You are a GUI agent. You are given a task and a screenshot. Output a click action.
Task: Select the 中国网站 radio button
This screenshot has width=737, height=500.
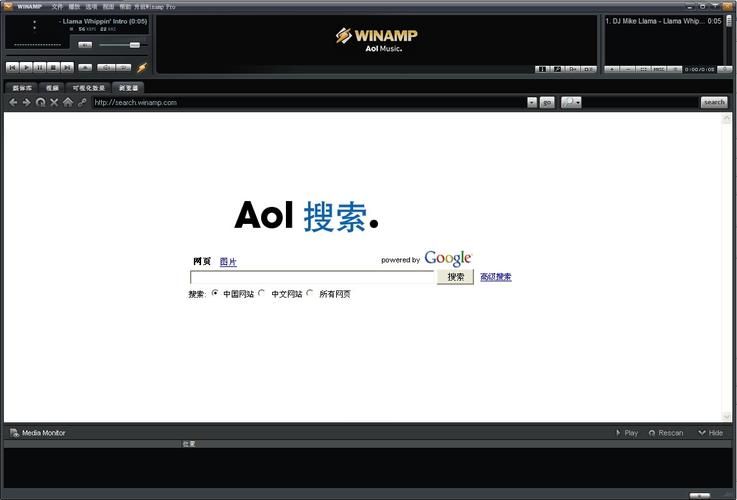(x=215, y=293)
